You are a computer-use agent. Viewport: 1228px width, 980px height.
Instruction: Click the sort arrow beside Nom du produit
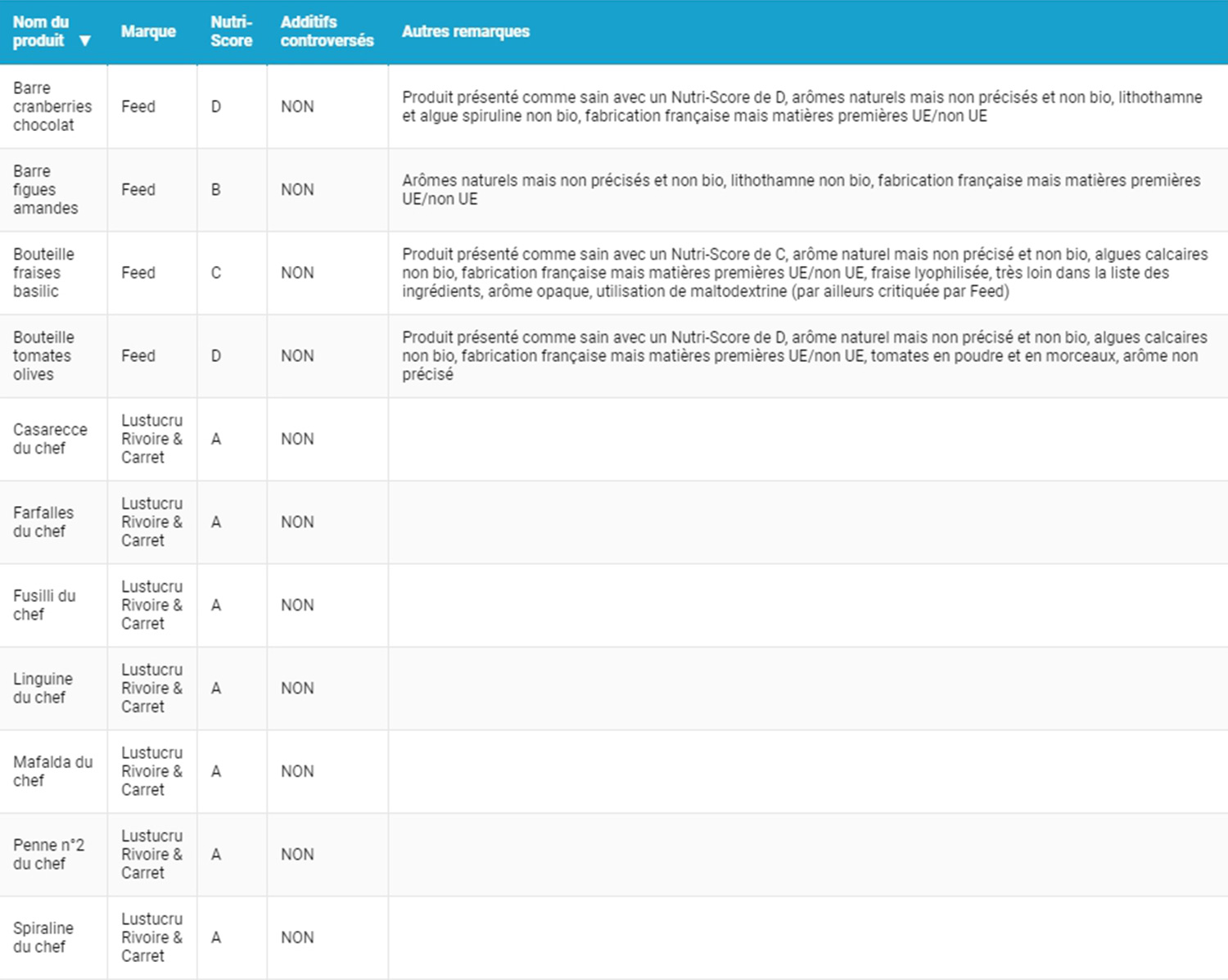coord(84,41)
